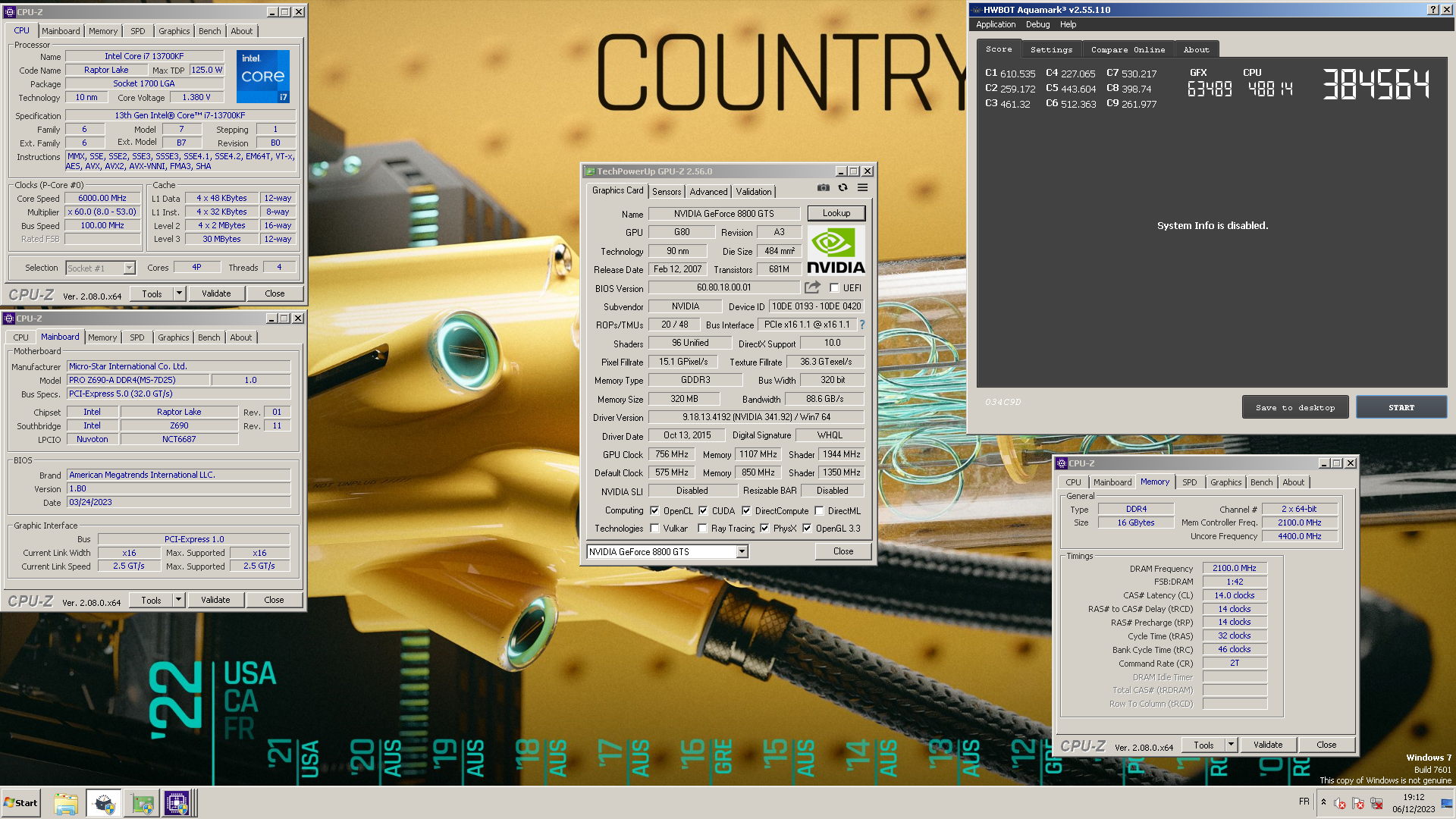The height and width of the screenshot is (819, 1456).
Task: Open Tools dropdown arrow in top CPU-Z
Action: click(179, 293)
